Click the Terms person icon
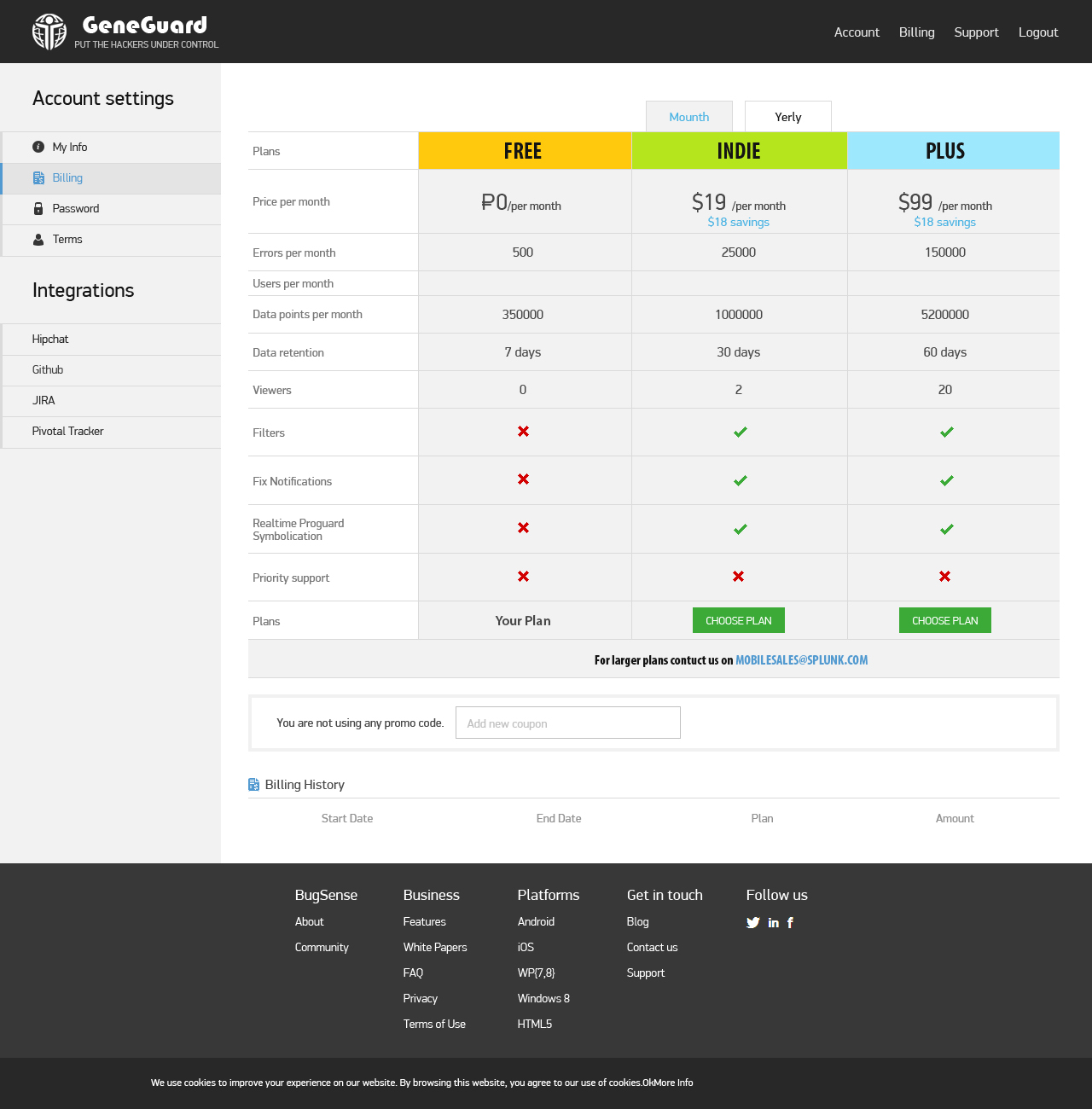The height and width of the screenshot is (1109, 1092). [x=38, y=240]
